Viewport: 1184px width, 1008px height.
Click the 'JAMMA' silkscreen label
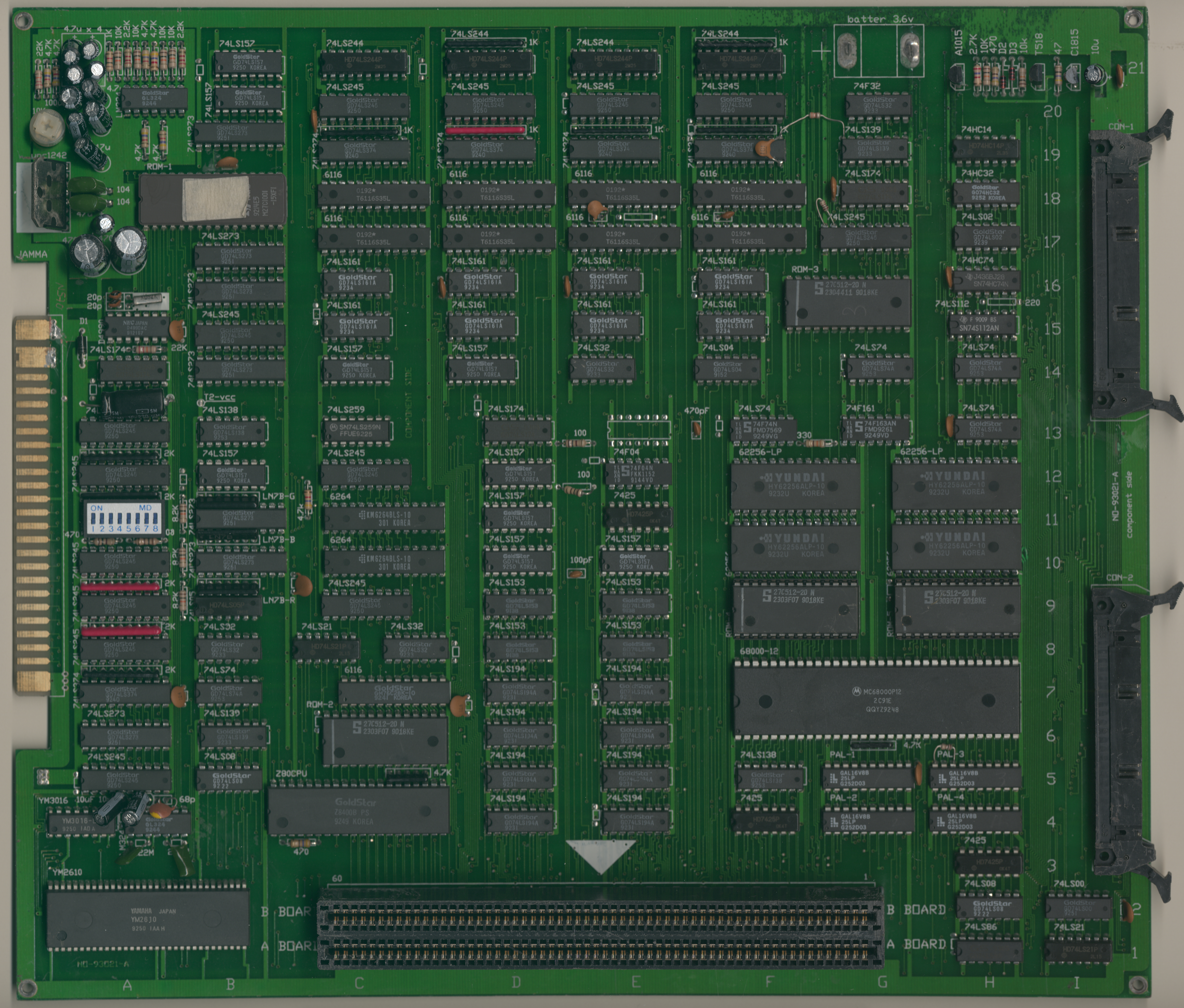(33, 254)
